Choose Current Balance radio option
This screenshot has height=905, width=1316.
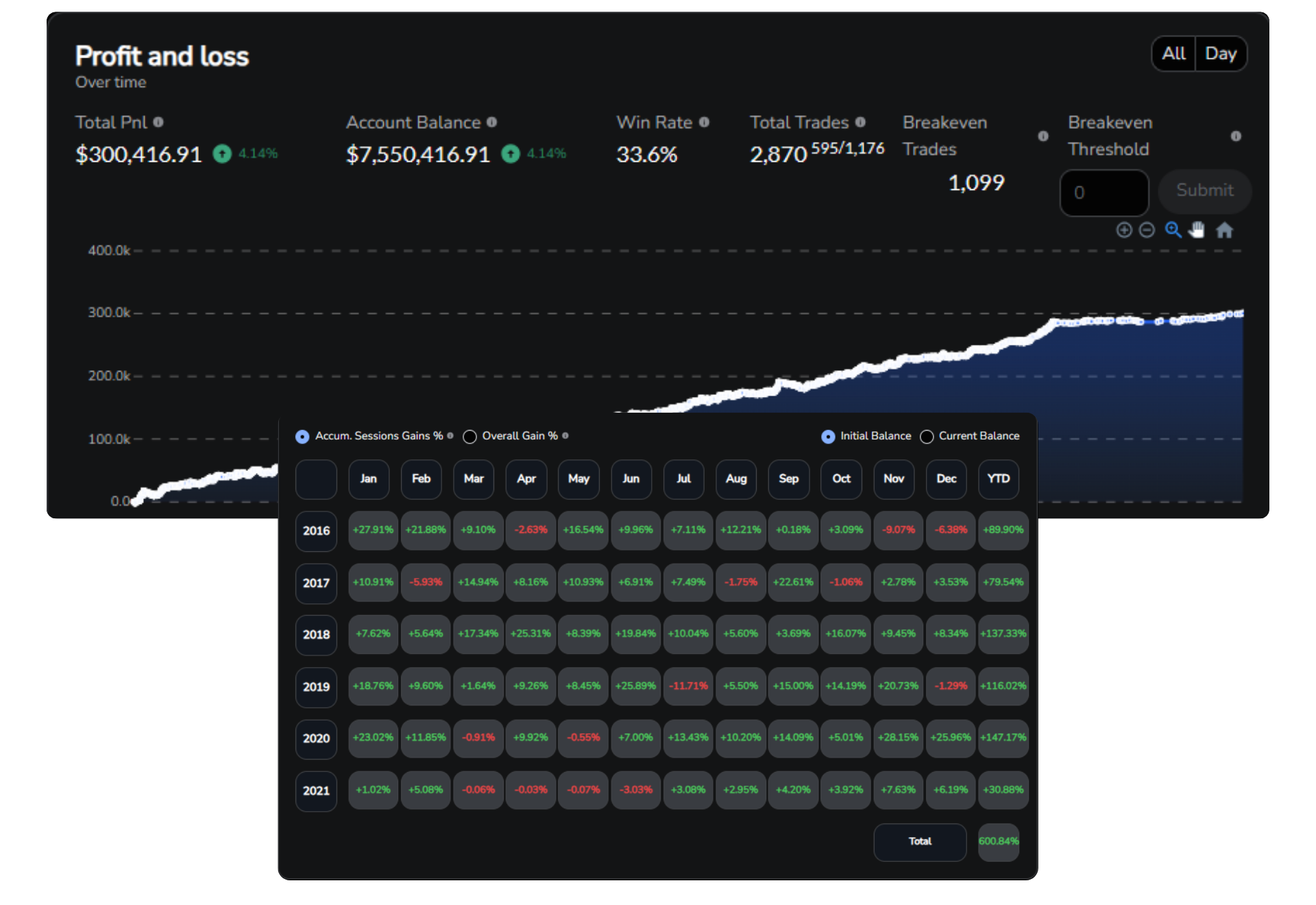[927, 437]
